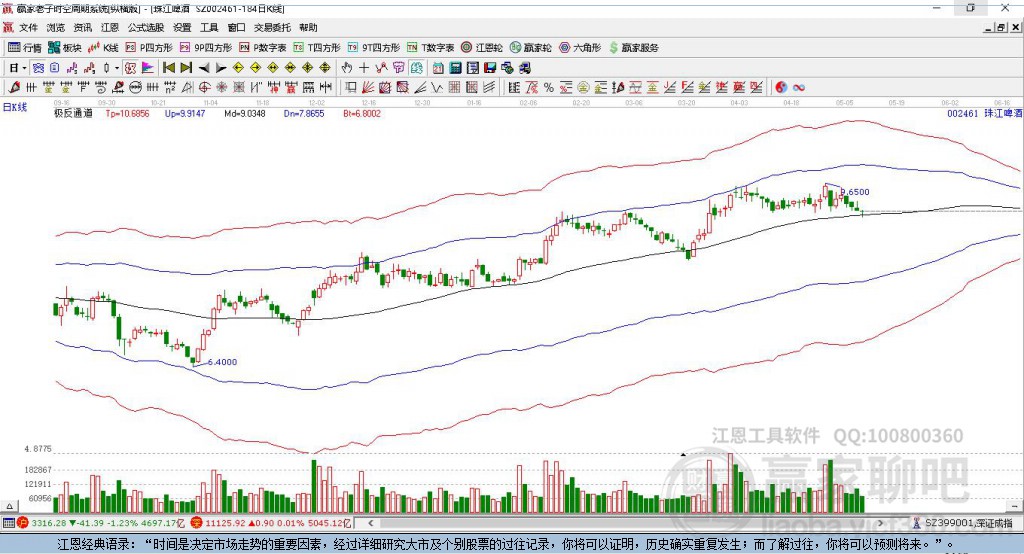
Task: Click the black right arrow icon
Action: coord(221,68)
